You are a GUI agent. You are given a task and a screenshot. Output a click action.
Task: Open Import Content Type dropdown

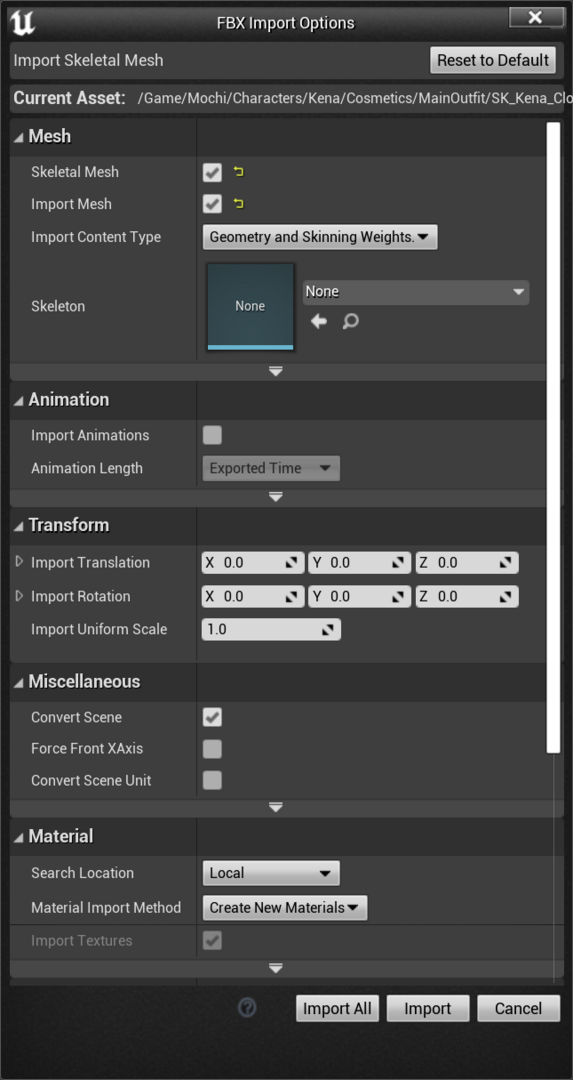pos(320,237)
